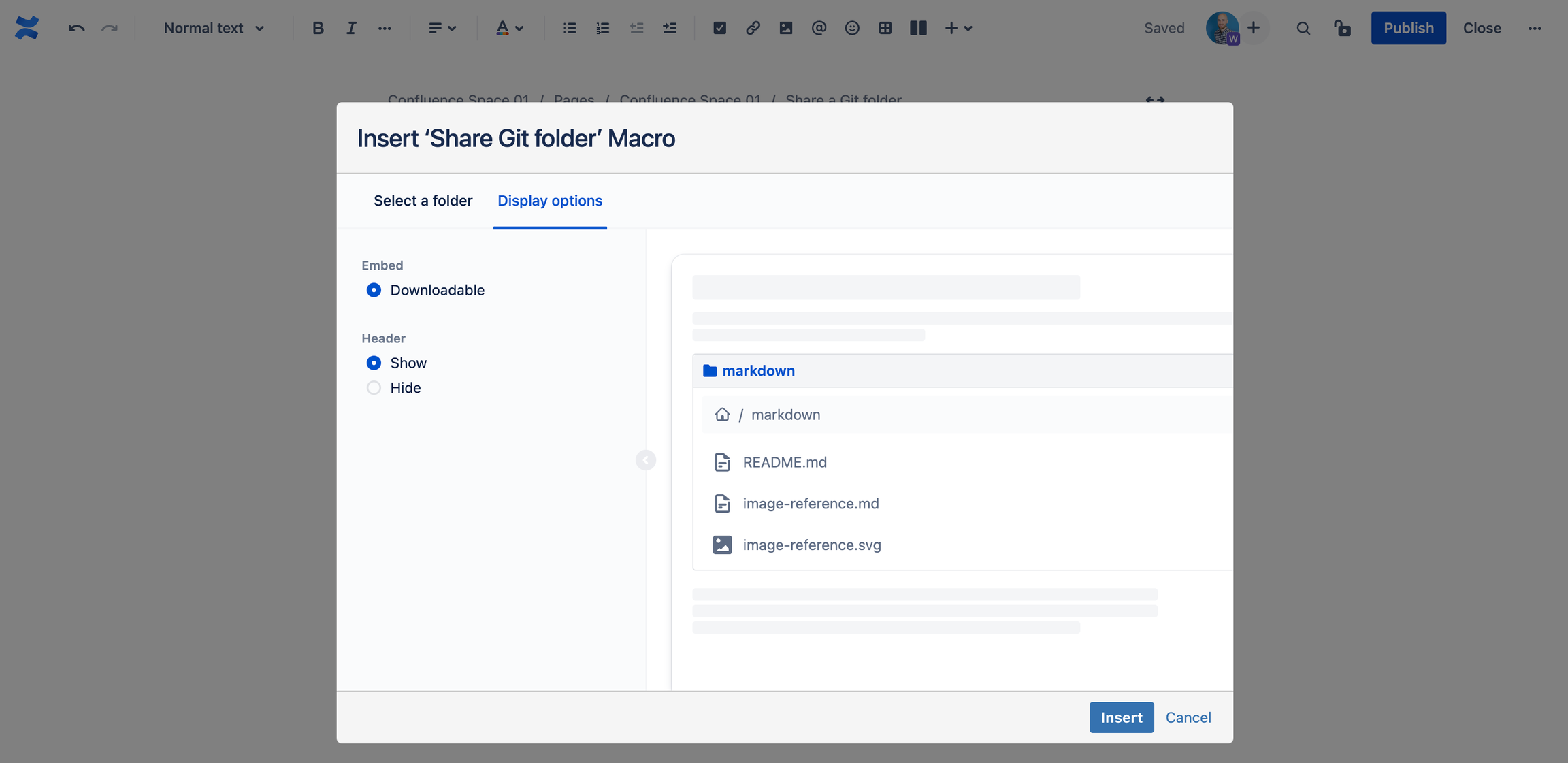Click the insert link icon
The height and width of the screenshot is (763, 1568).
[753, 28]
